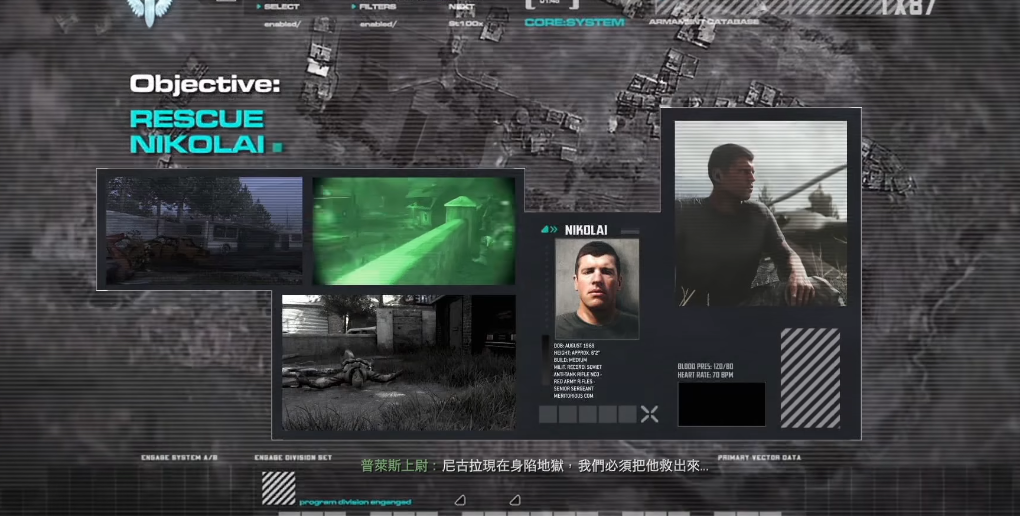Toggle the first gray square under Nikolai's bio
This screenshot has width=1020, height=516.
pyautogui.click(x=548, y=414)
